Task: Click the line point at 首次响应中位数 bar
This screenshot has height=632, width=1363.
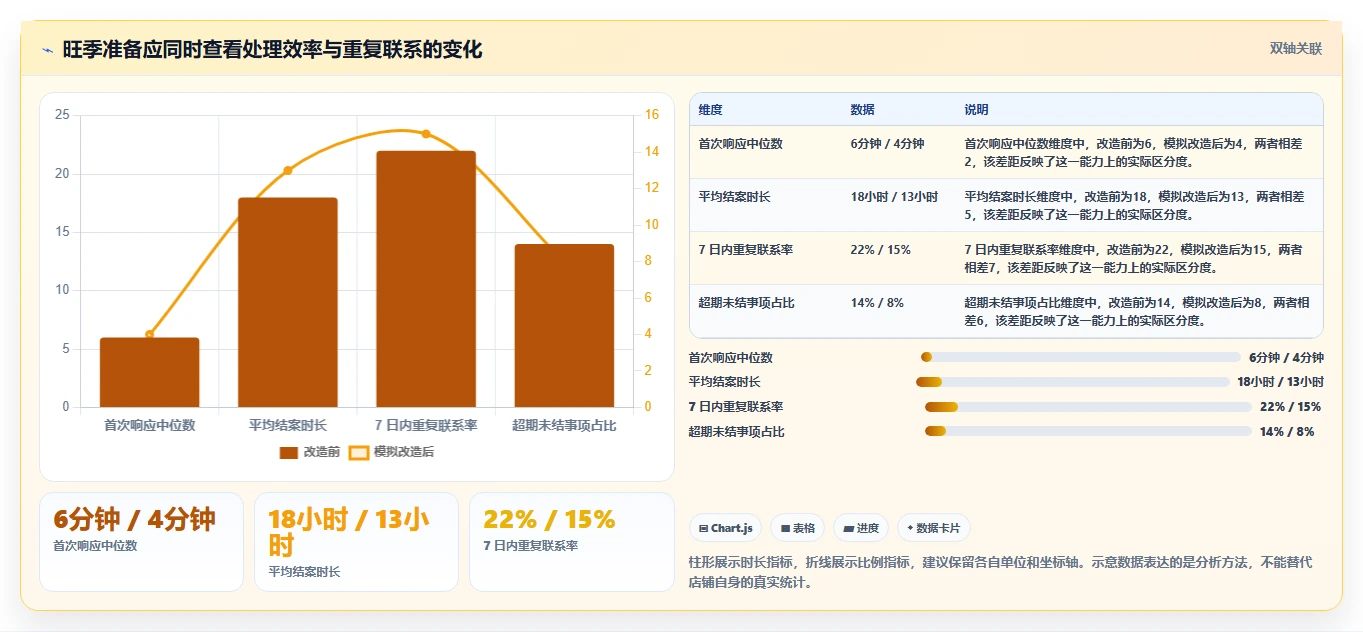Action: [150, 334]
